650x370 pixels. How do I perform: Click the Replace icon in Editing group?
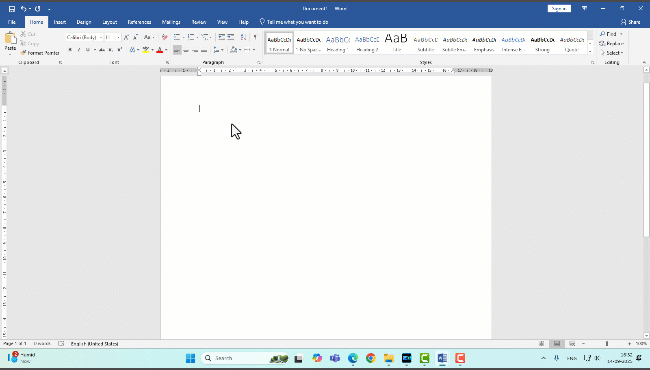click(x=602, y=44)
